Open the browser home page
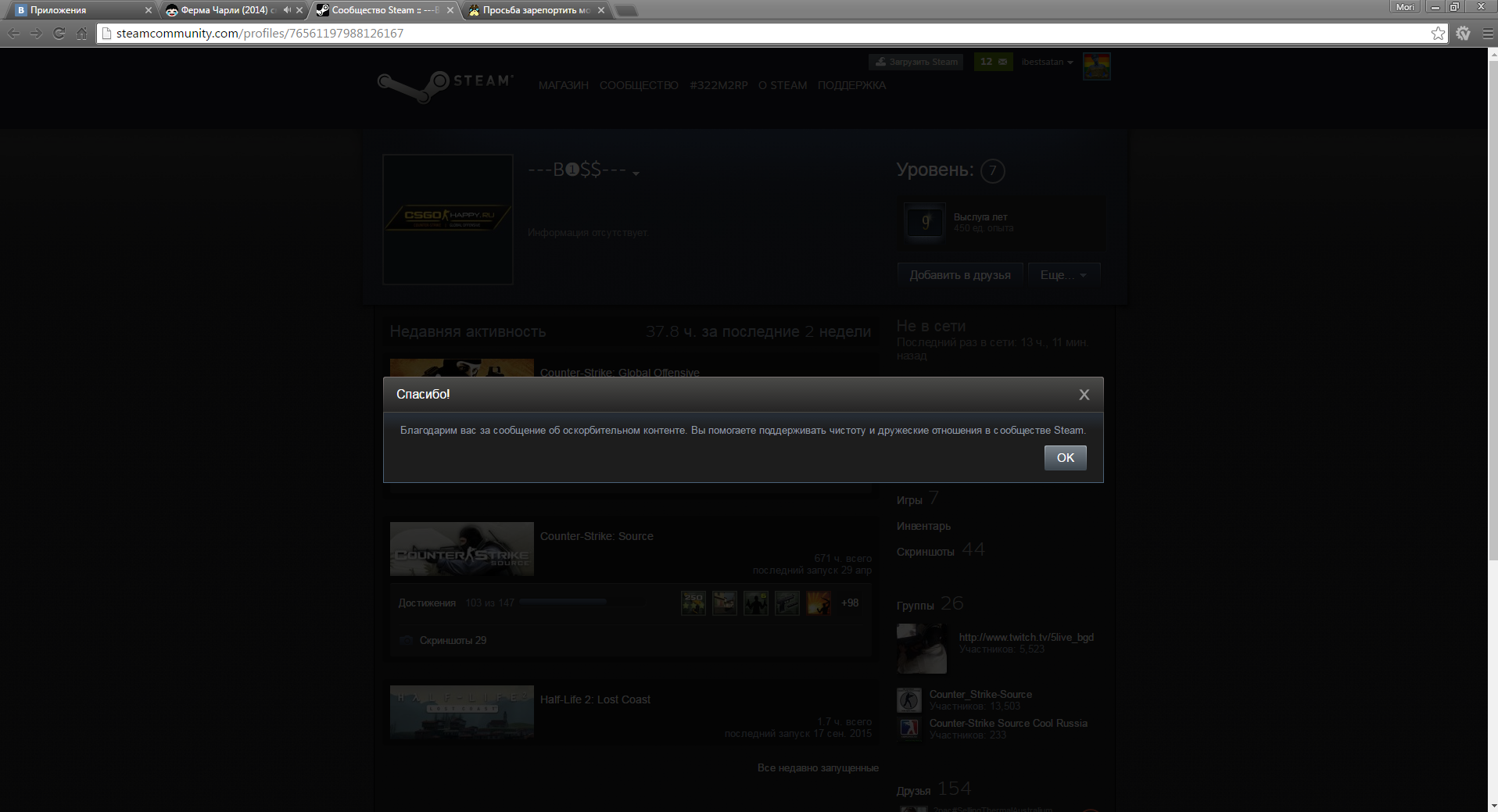 pos(81,34)
